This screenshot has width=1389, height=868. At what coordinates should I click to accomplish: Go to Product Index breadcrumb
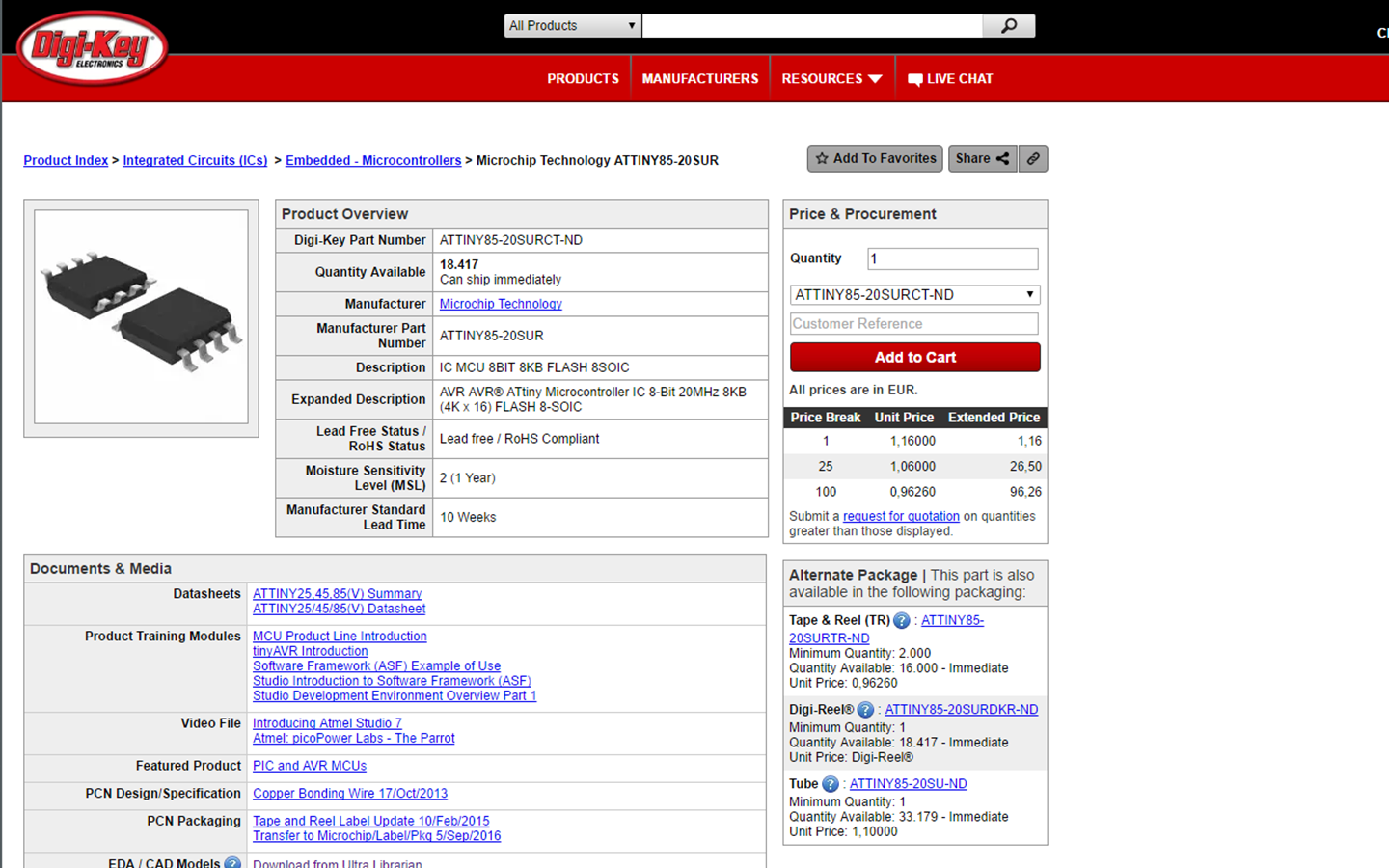coord(66,160)
